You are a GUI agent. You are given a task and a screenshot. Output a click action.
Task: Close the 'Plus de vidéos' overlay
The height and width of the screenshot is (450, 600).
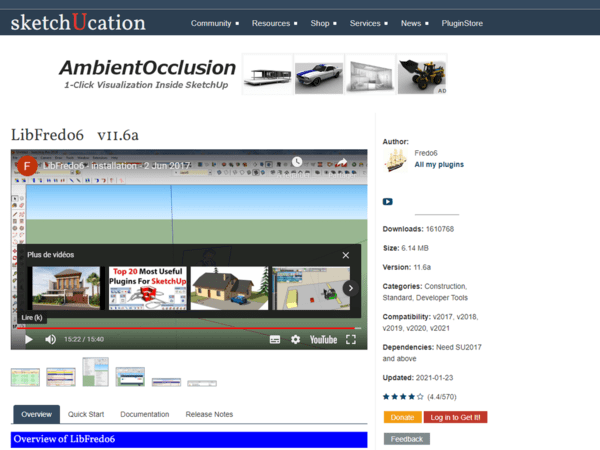pos(346,255)
